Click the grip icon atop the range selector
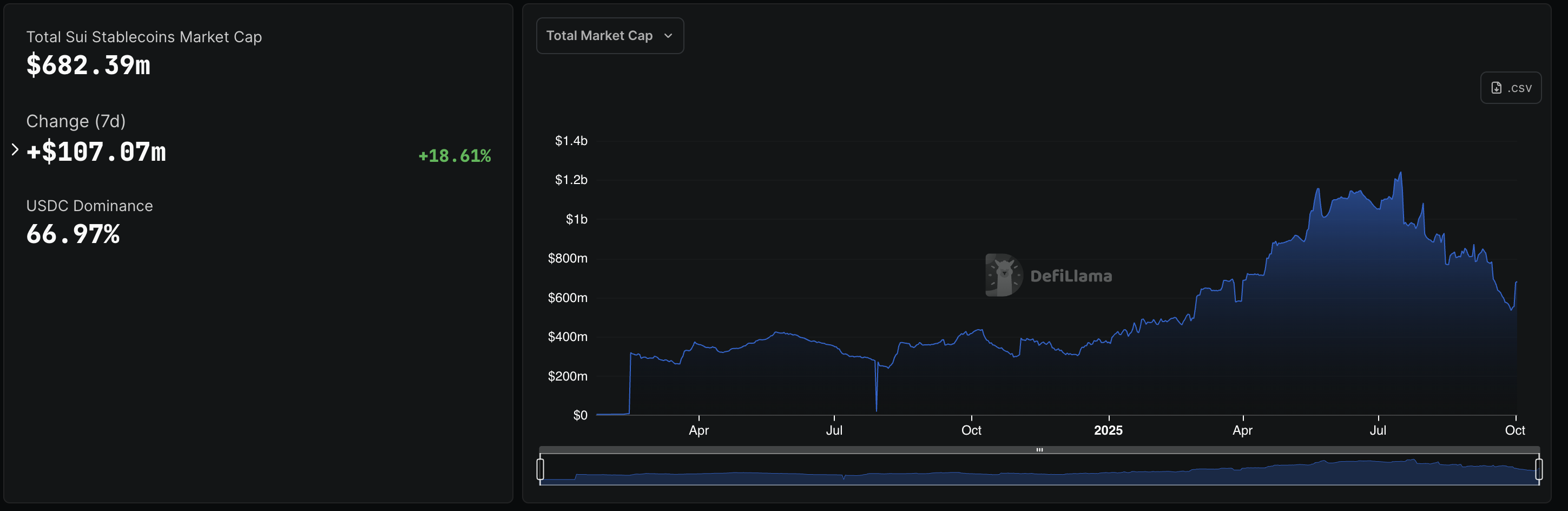This screenshot has width=1568, height=511. 1040,450
